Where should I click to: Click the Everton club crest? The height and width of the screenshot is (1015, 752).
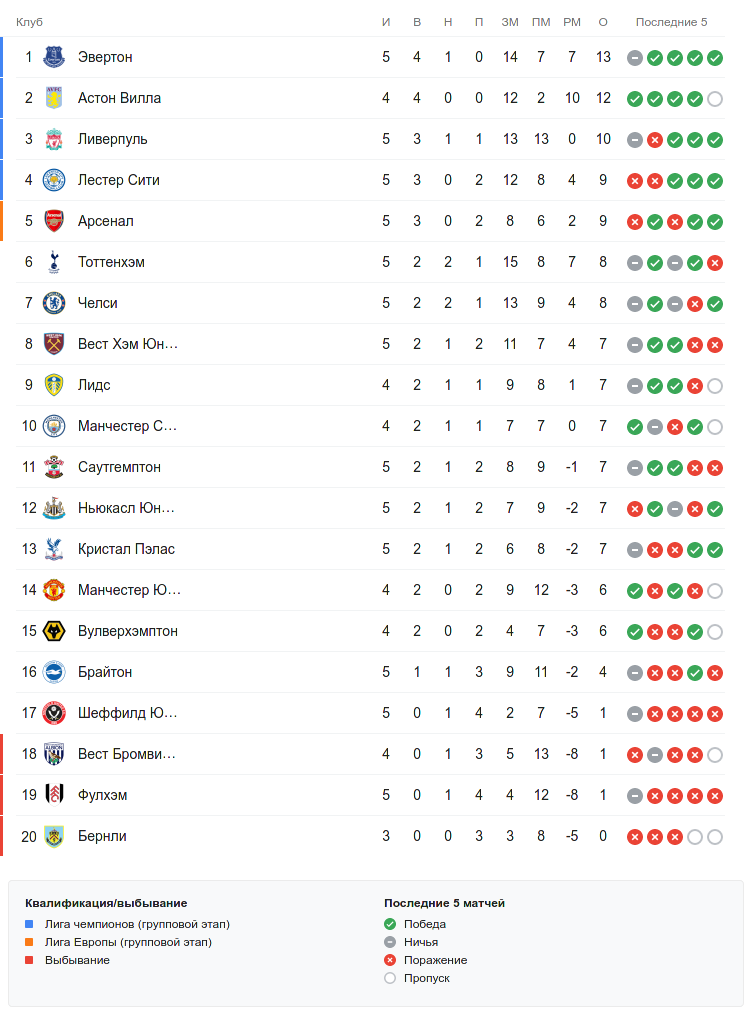tap(54, 57)
